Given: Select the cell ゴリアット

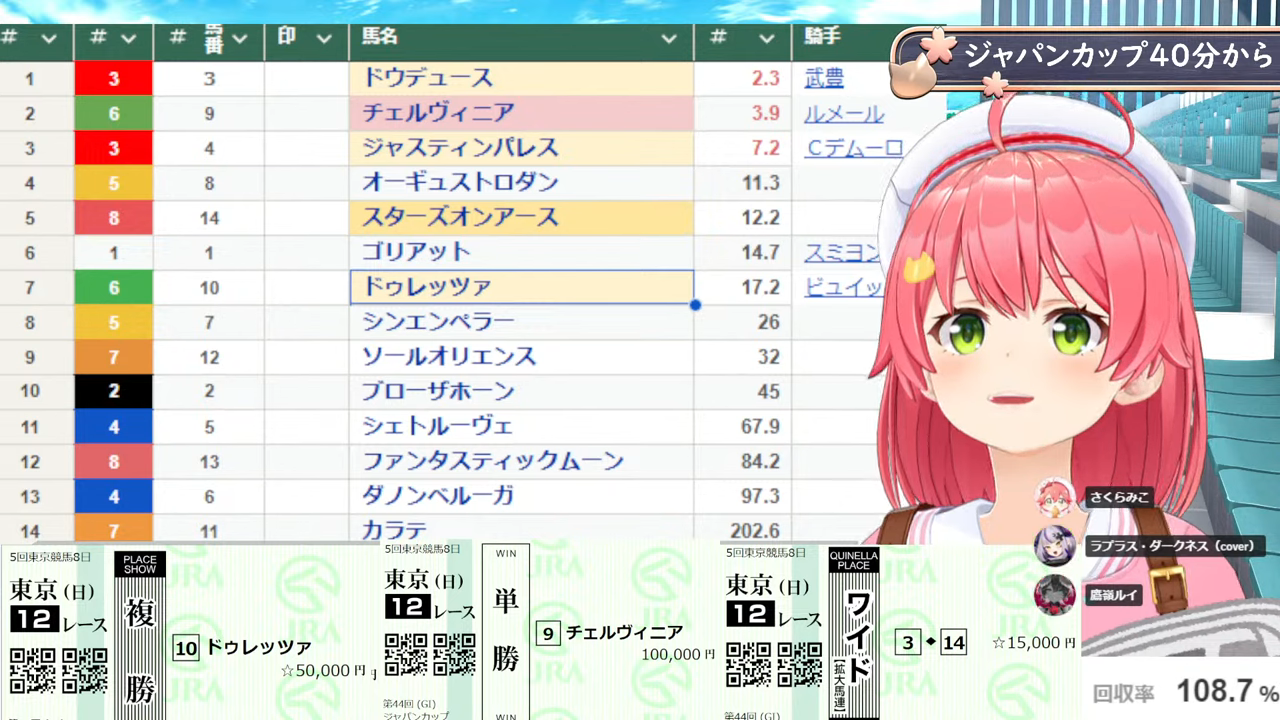Looking at the screenshot, I should [x=521, y=253].
